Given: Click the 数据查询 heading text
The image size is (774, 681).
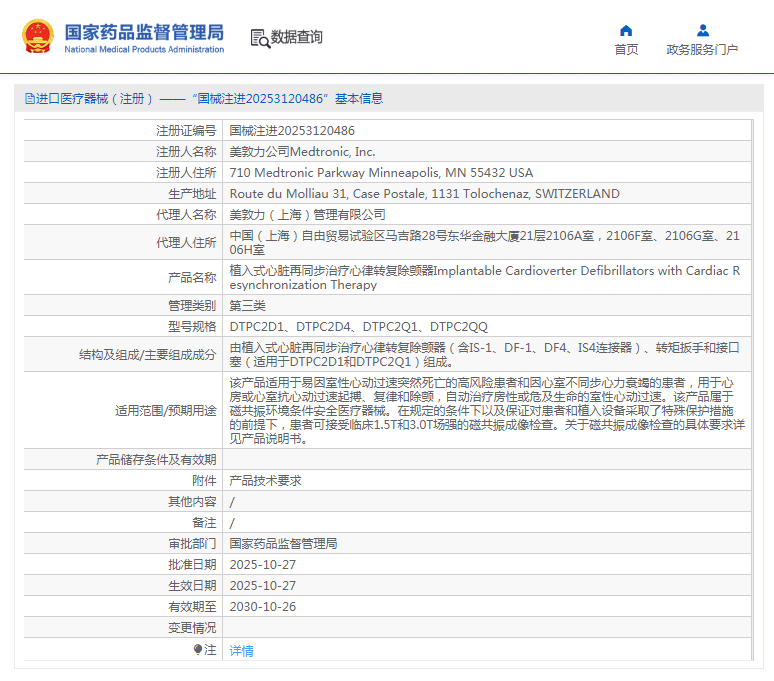Looking at the screenshot, I should pos(297,38).
